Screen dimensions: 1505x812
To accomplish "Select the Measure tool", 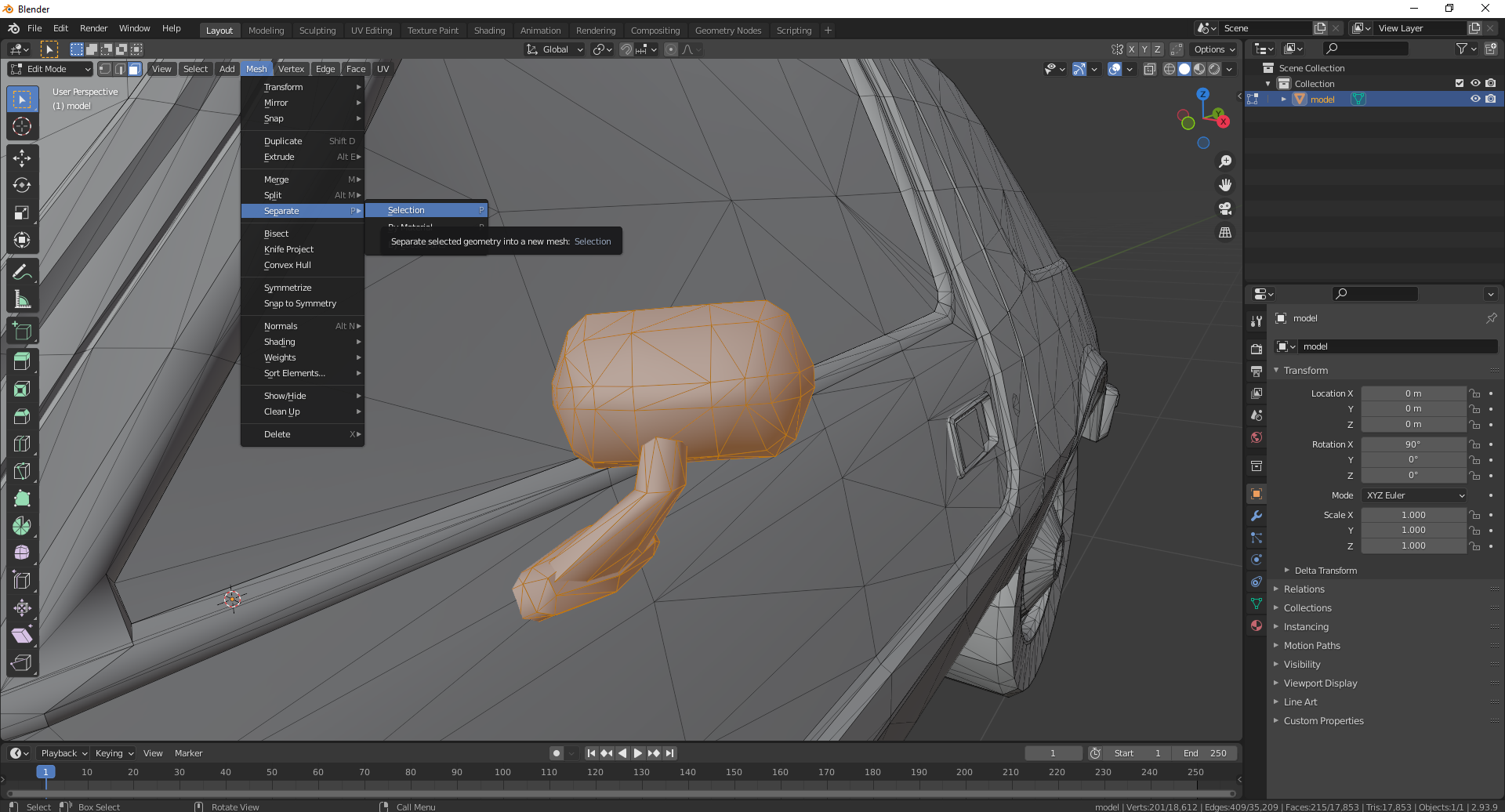I will (x=22, y=299).
